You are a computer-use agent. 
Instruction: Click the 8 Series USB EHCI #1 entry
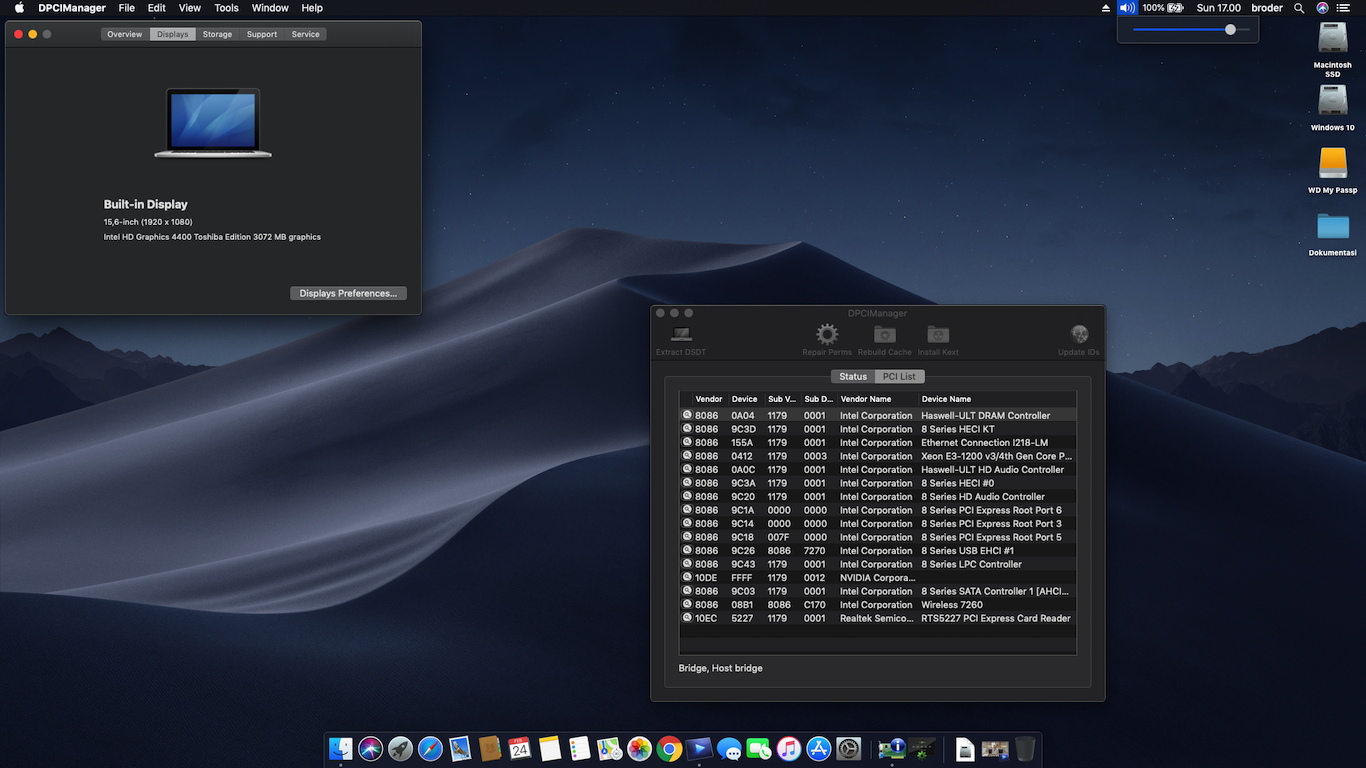(968, 550)
